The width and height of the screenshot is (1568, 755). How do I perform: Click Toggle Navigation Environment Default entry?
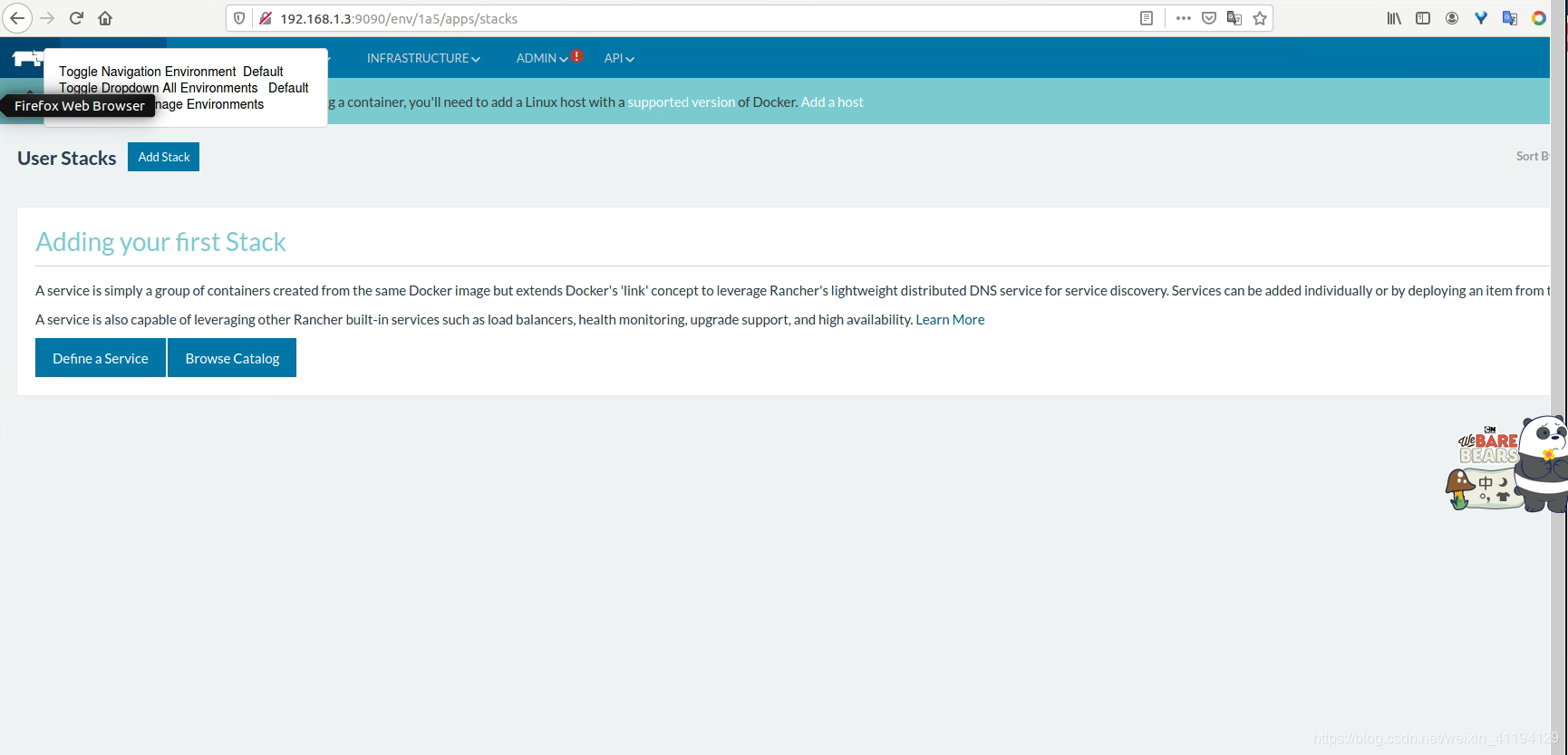(x=171, y=72)
